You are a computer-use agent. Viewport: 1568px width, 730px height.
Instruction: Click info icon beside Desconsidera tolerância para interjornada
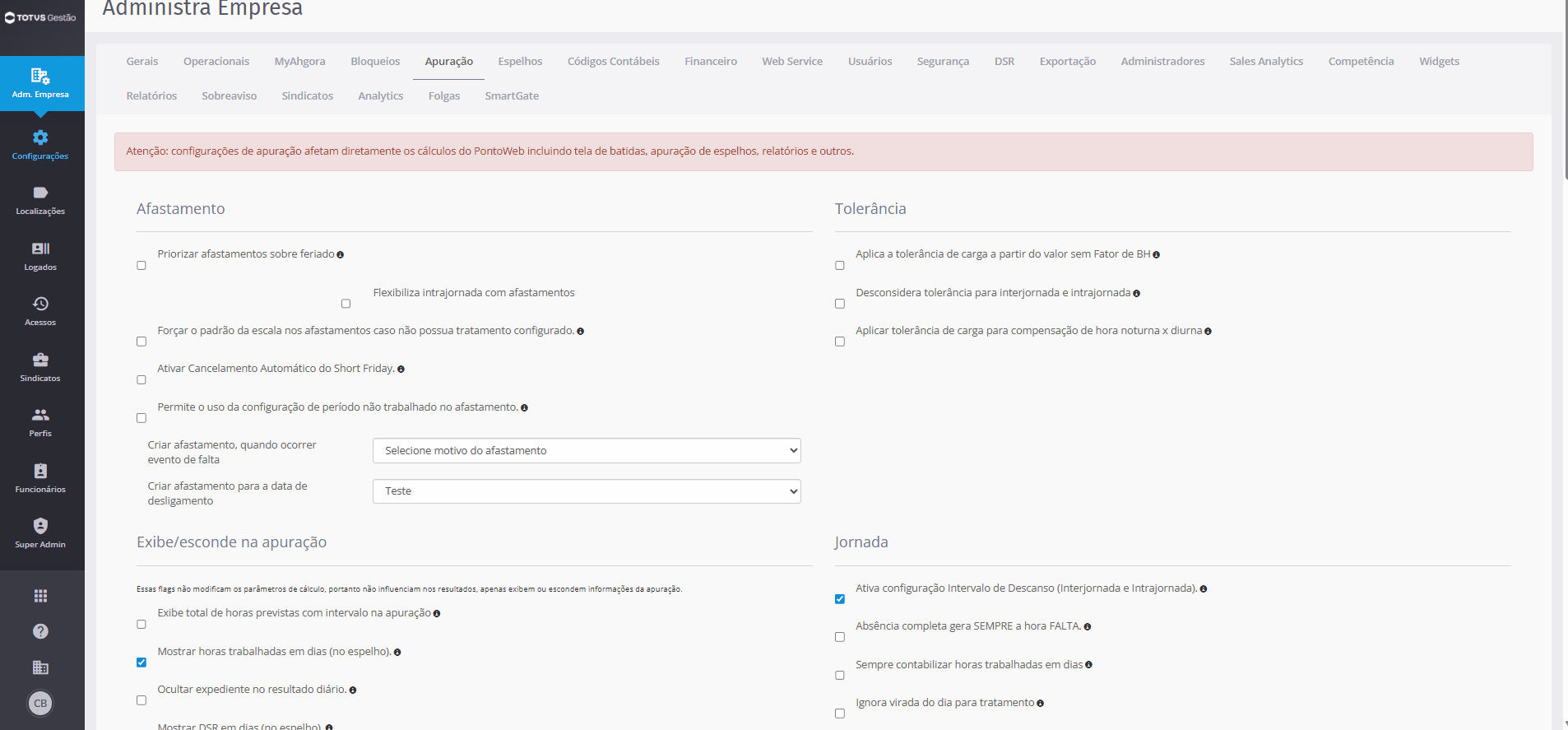(x=1136, y=294)
